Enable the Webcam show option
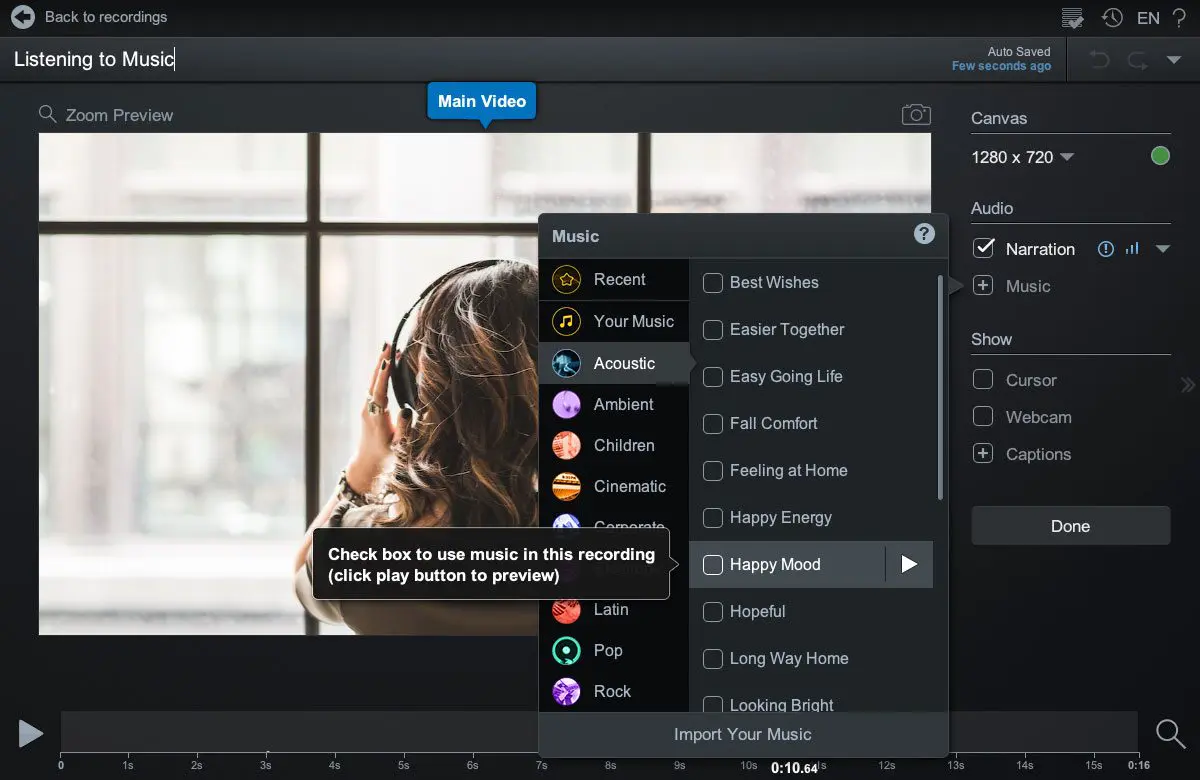Screen dimensions: 1200x780 pos(983,417)
